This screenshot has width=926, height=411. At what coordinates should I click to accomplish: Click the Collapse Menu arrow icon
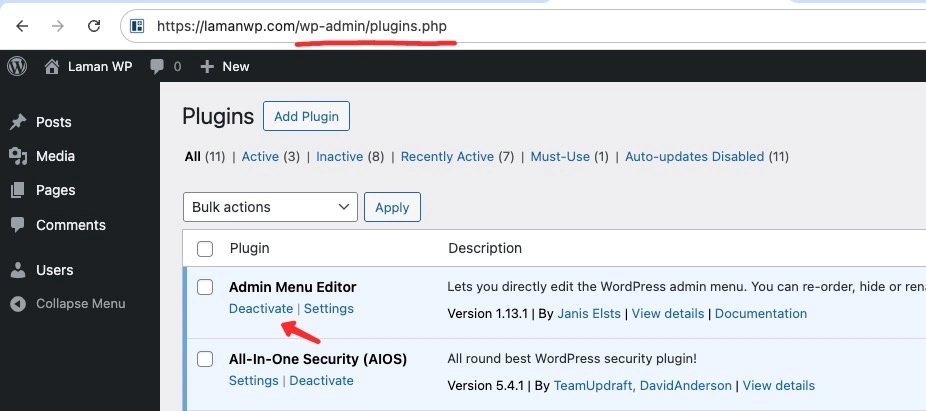[x=18, y=304]
